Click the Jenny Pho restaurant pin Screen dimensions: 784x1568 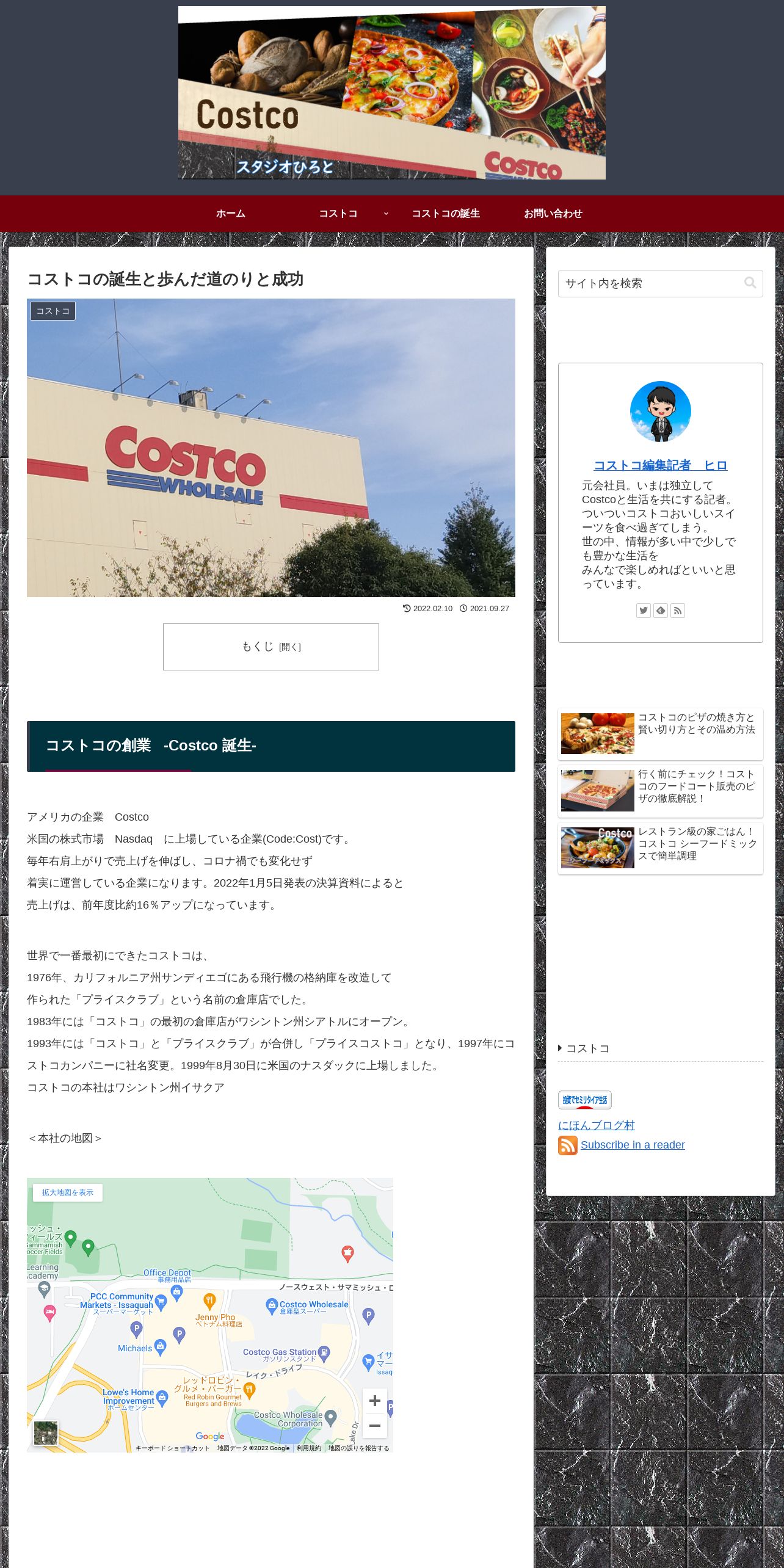pos(209,1301)
